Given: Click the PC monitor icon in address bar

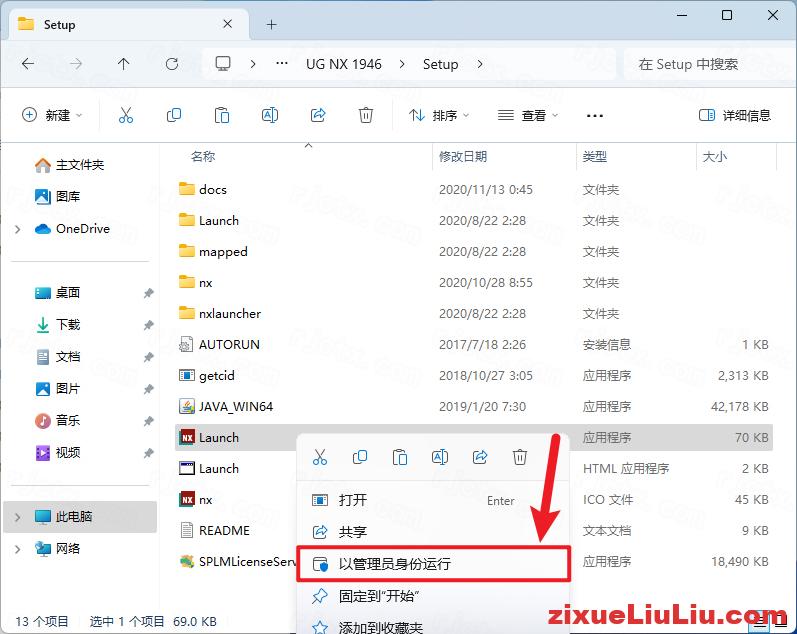Looking at the screenshot, I should point(223,64).
